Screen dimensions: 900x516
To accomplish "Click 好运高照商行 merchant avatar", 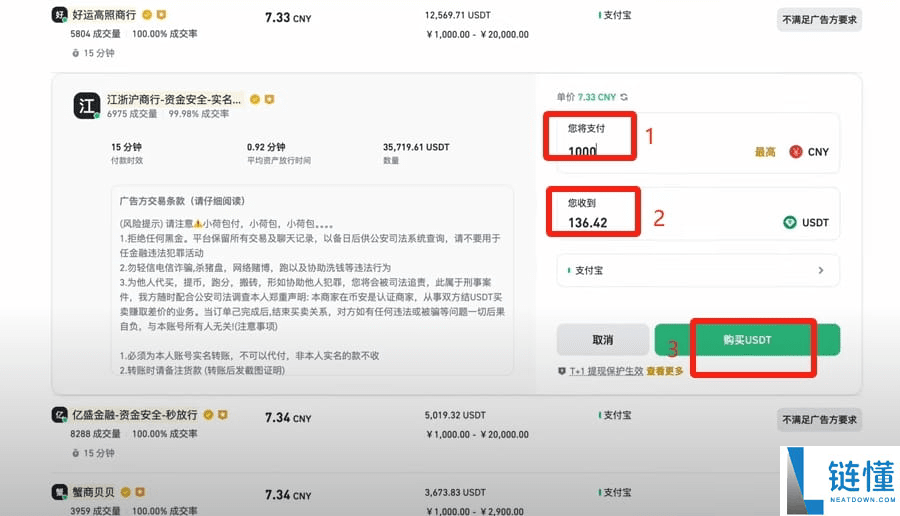I will pyautogui.click(x=60, y=14).
